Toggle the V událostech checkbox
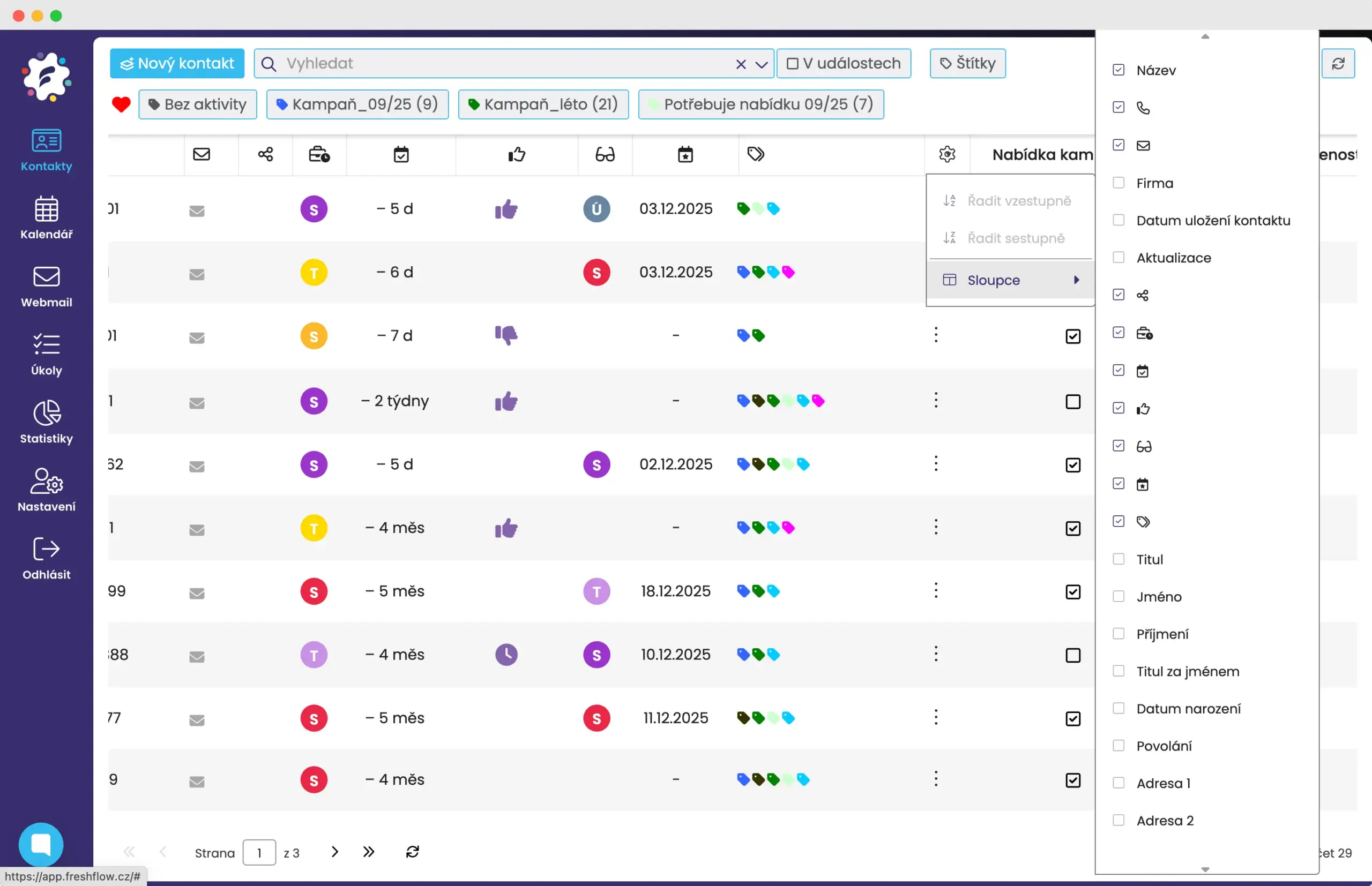This screenshot has height=886, width=1372. (x=792, y=63)
